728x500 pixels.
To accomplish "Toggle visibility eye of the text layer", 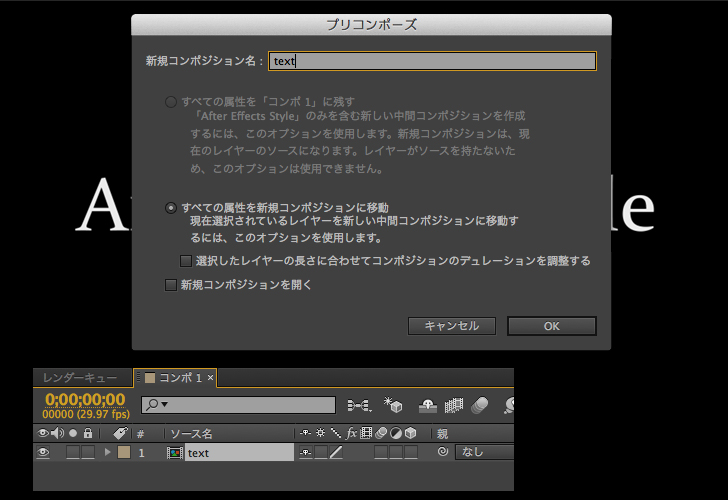I will [x=43, y=453].
